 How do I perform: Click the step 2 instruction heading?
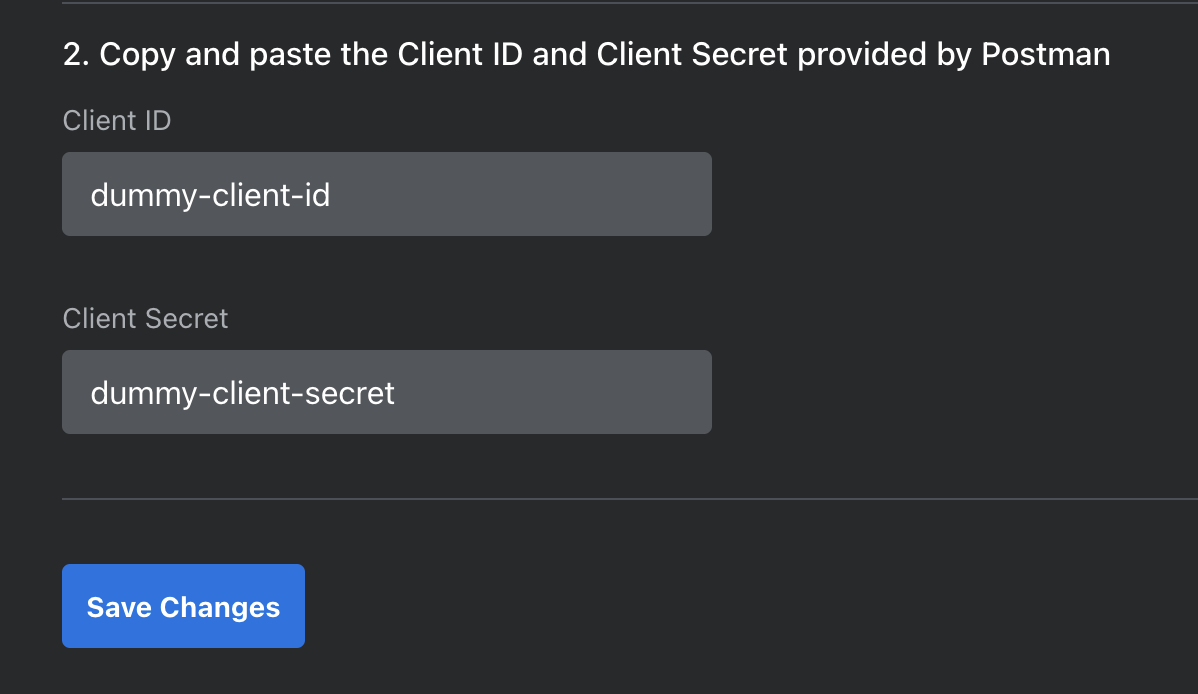click(585, 54)
